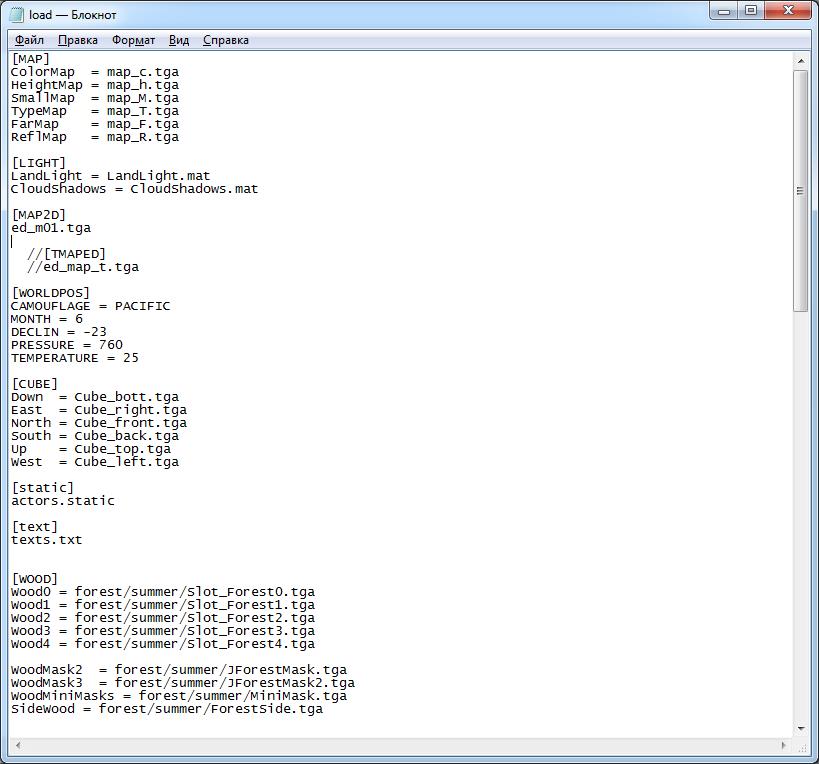Click the horizontal scrollbar right arrow
The image size is (819, 764).
tap(784, 745)
